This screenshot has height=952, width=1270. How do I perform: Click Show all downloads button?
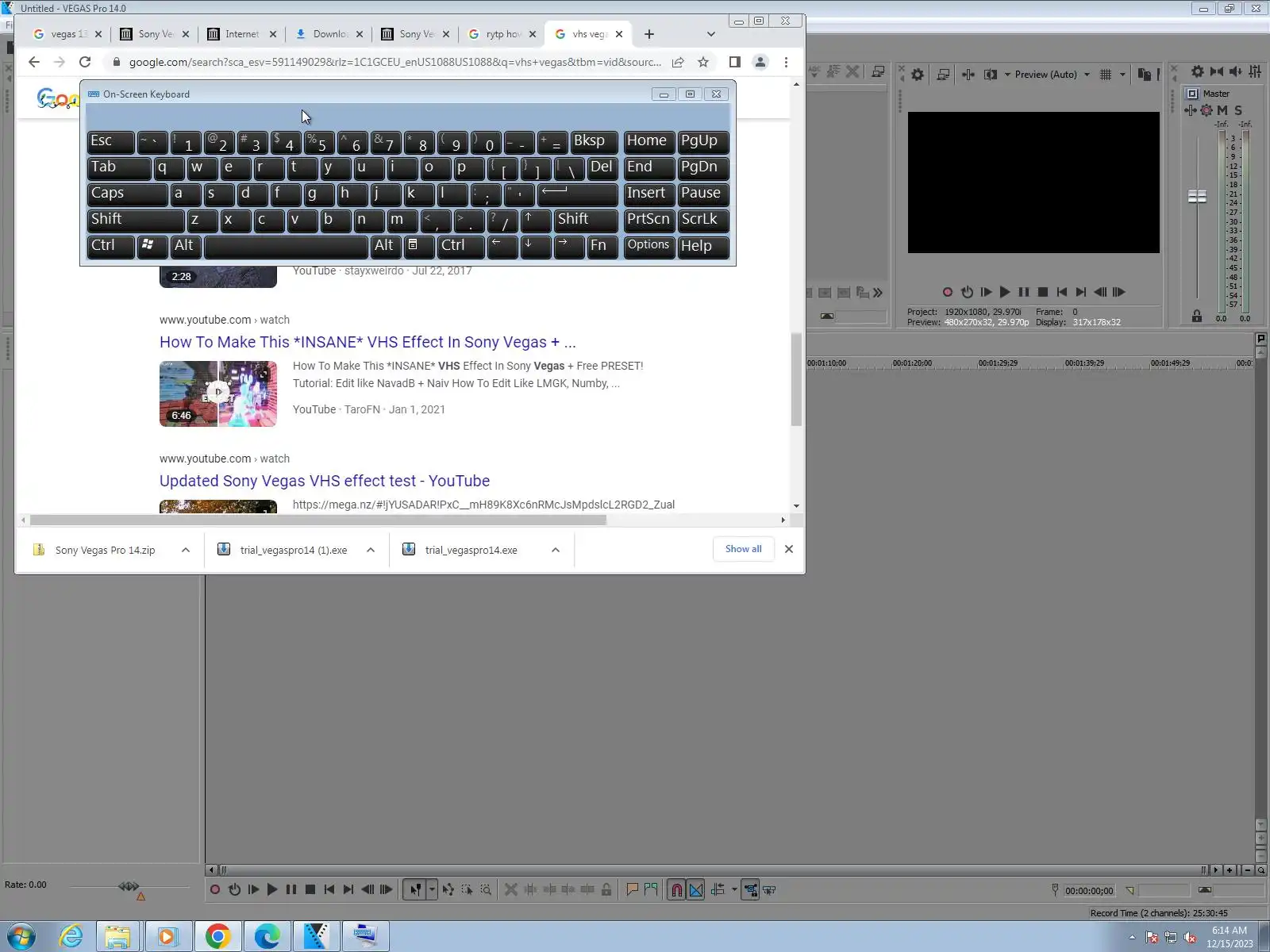pos(744,549)
